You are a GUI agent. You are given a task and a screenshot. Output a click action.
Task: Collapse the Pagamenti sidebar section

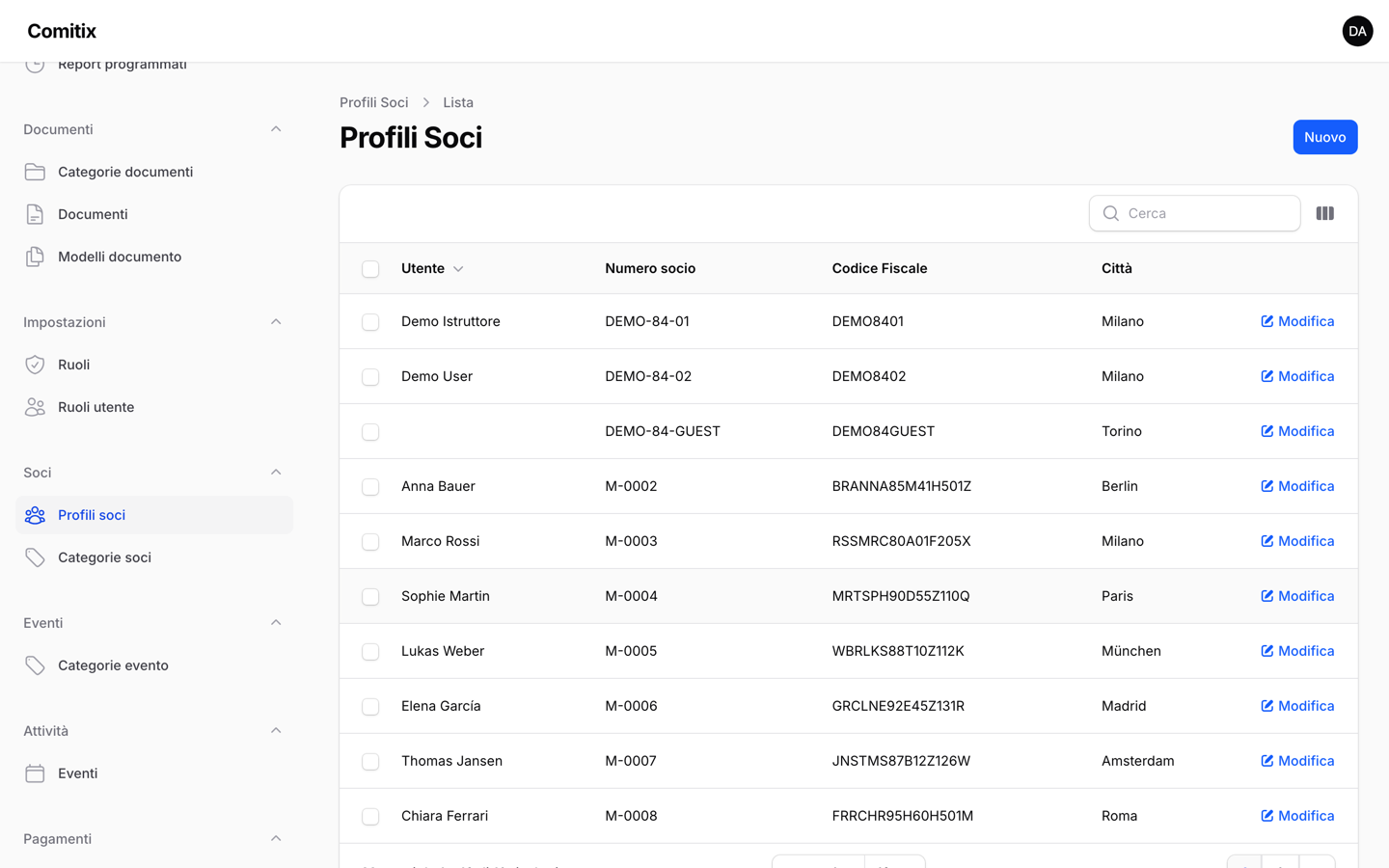[276, 839]
